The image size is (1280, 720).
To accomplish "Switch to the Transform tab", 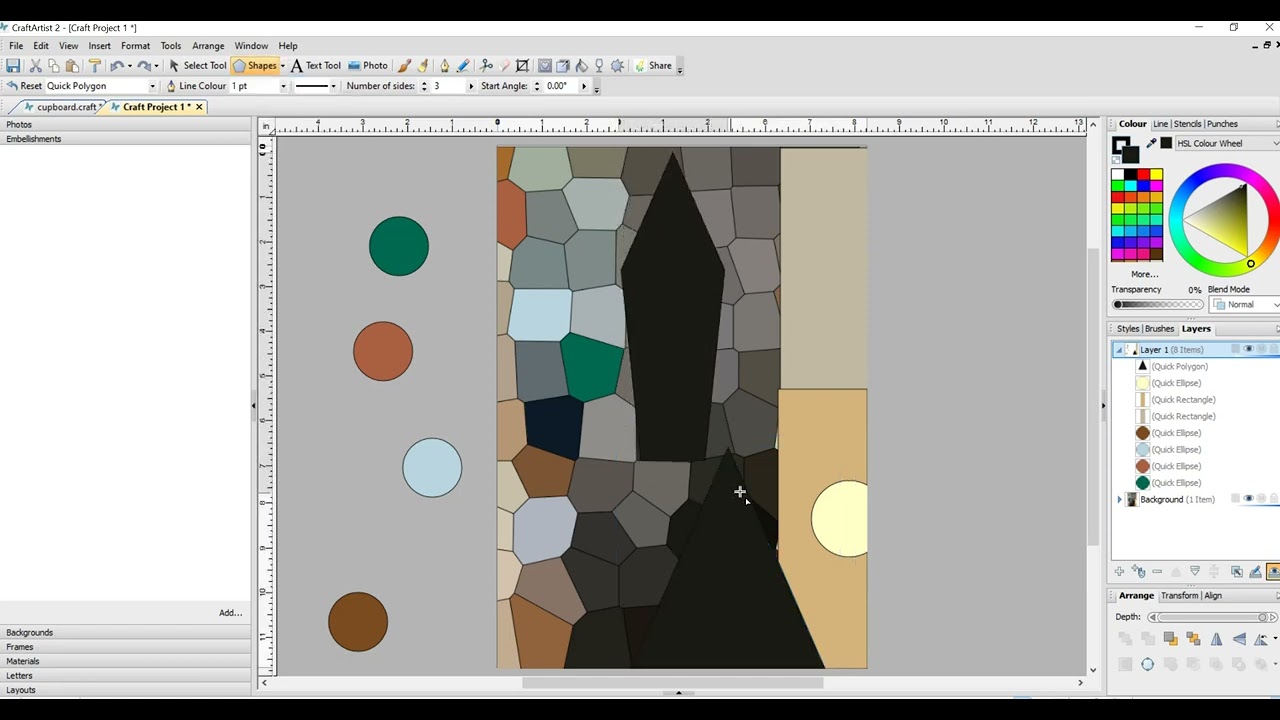I will pos(1179,596).
